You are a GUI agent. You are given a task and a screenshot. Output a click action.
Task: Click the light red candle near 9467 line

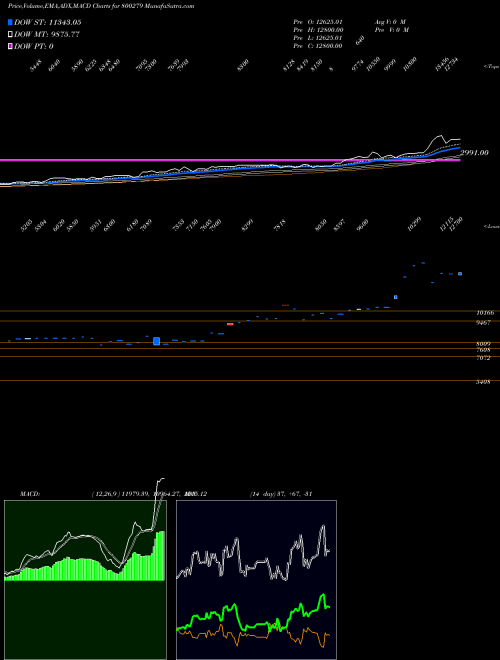(230, 324)
